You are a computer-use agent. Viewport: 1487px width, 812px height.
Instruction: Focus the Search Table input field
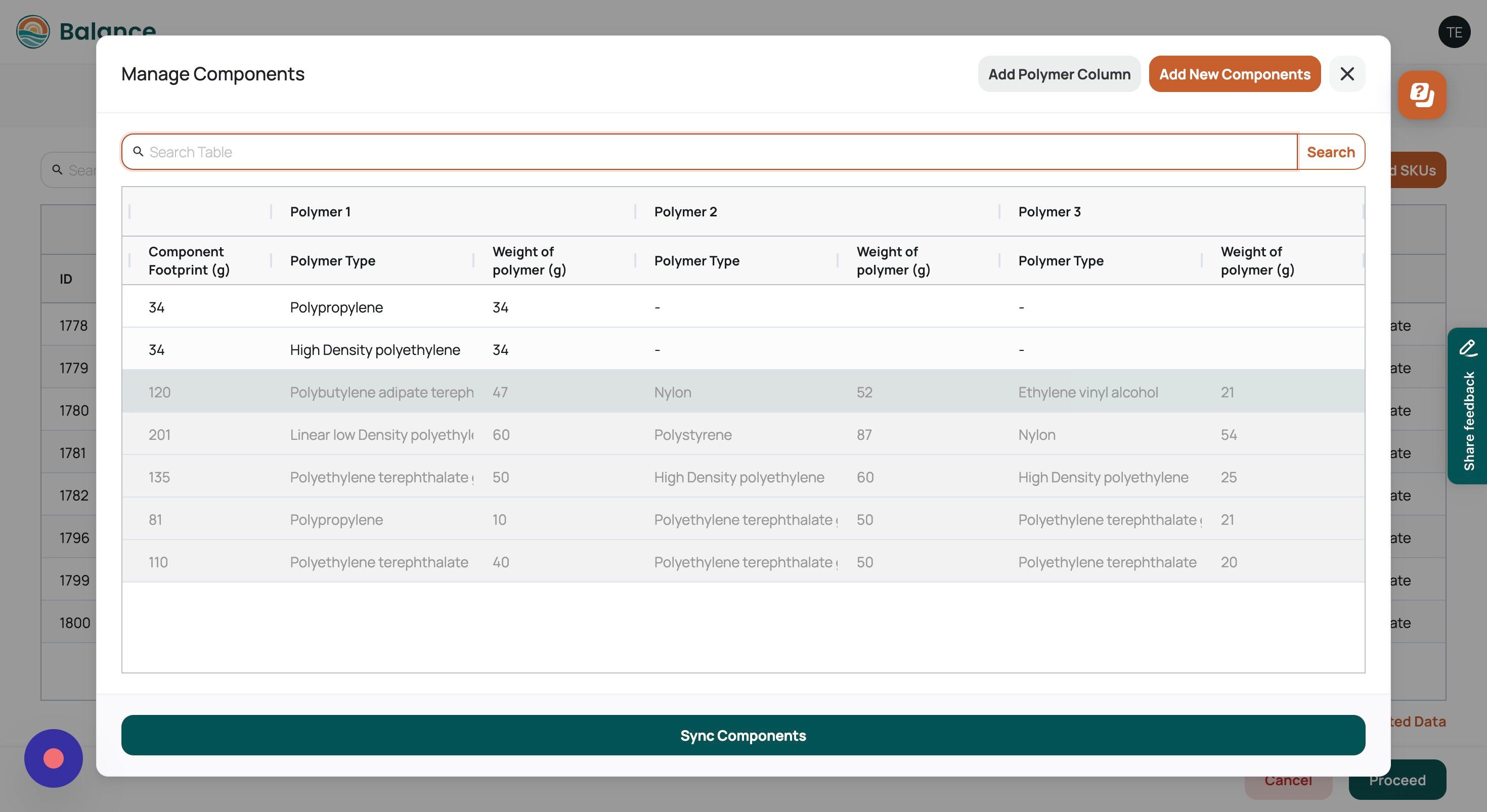click(710, 152)
